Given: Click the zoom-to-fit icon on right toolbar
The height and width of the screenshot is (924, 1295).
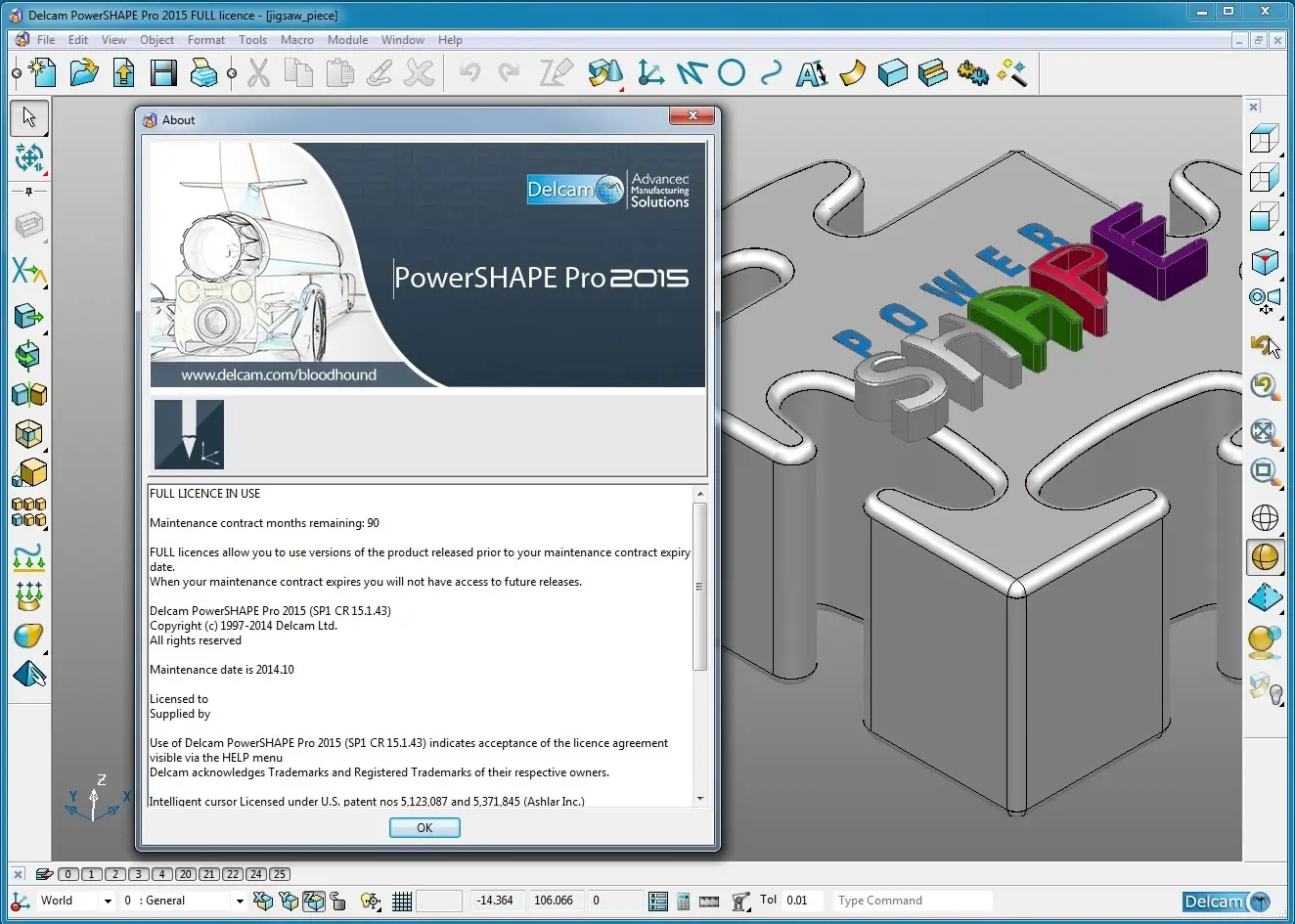Looking at the screenshot, I should click(1264, 431).
